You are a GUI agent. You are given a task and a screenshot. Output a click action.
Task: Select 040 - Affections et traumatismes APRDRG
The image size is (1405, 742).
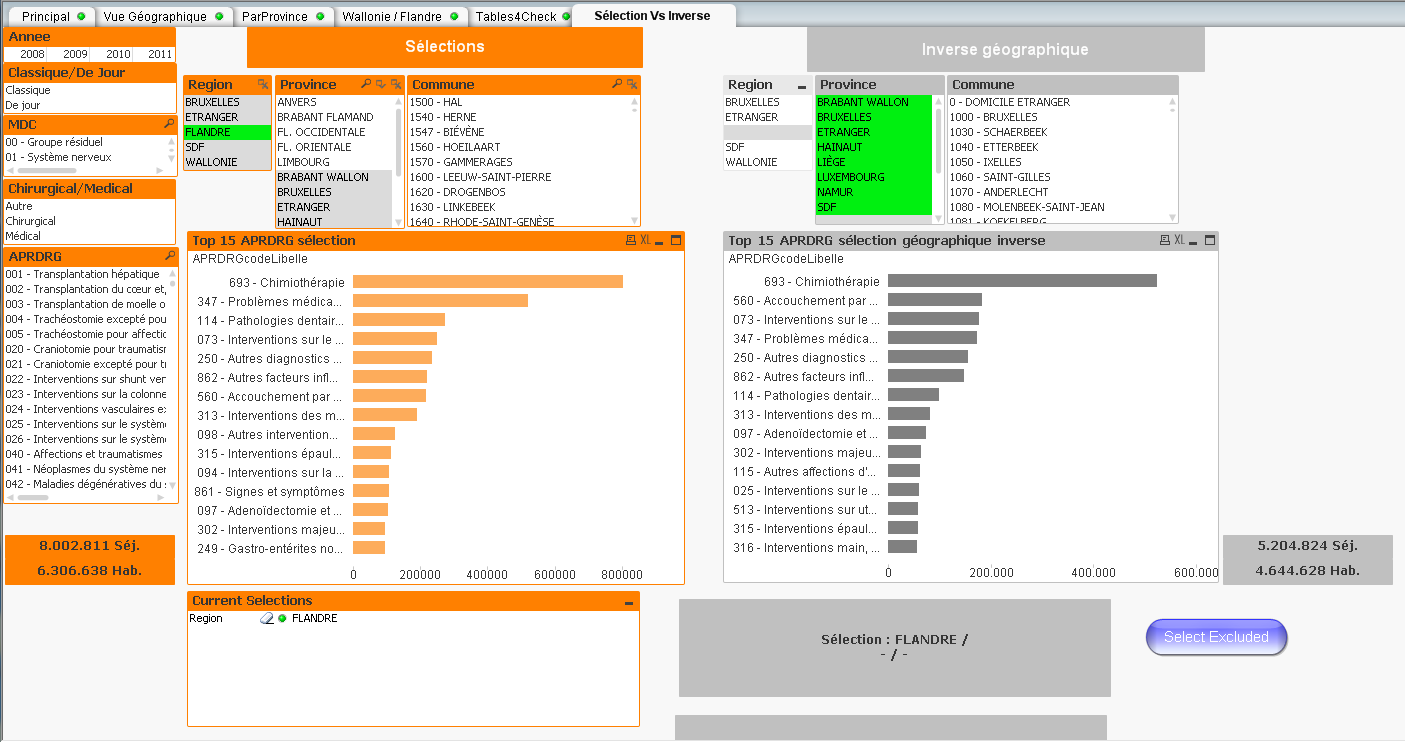[x=85, y=454]
